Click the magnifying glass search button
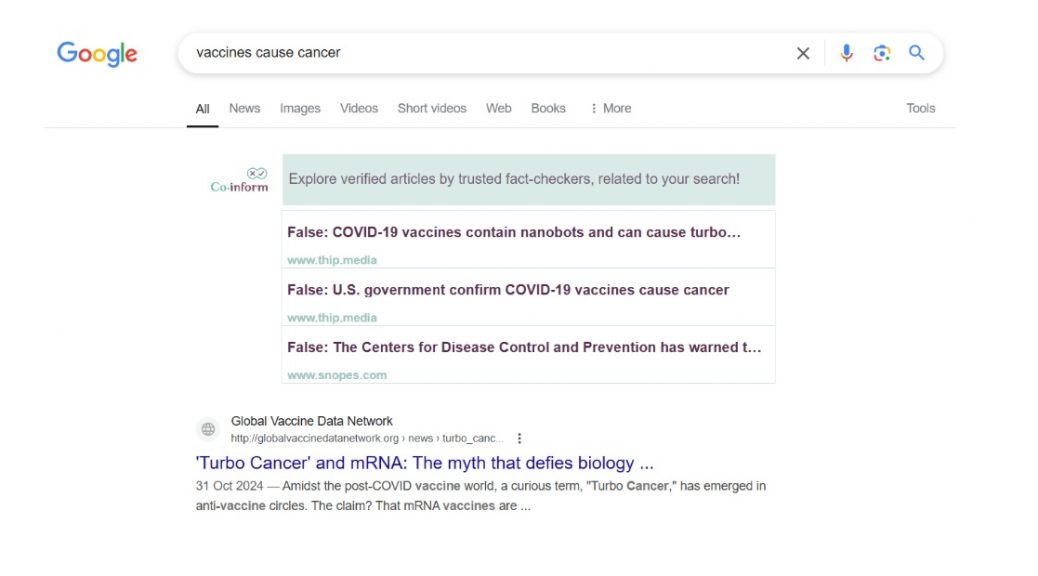 pyautogui.click(x=916, y=54)
